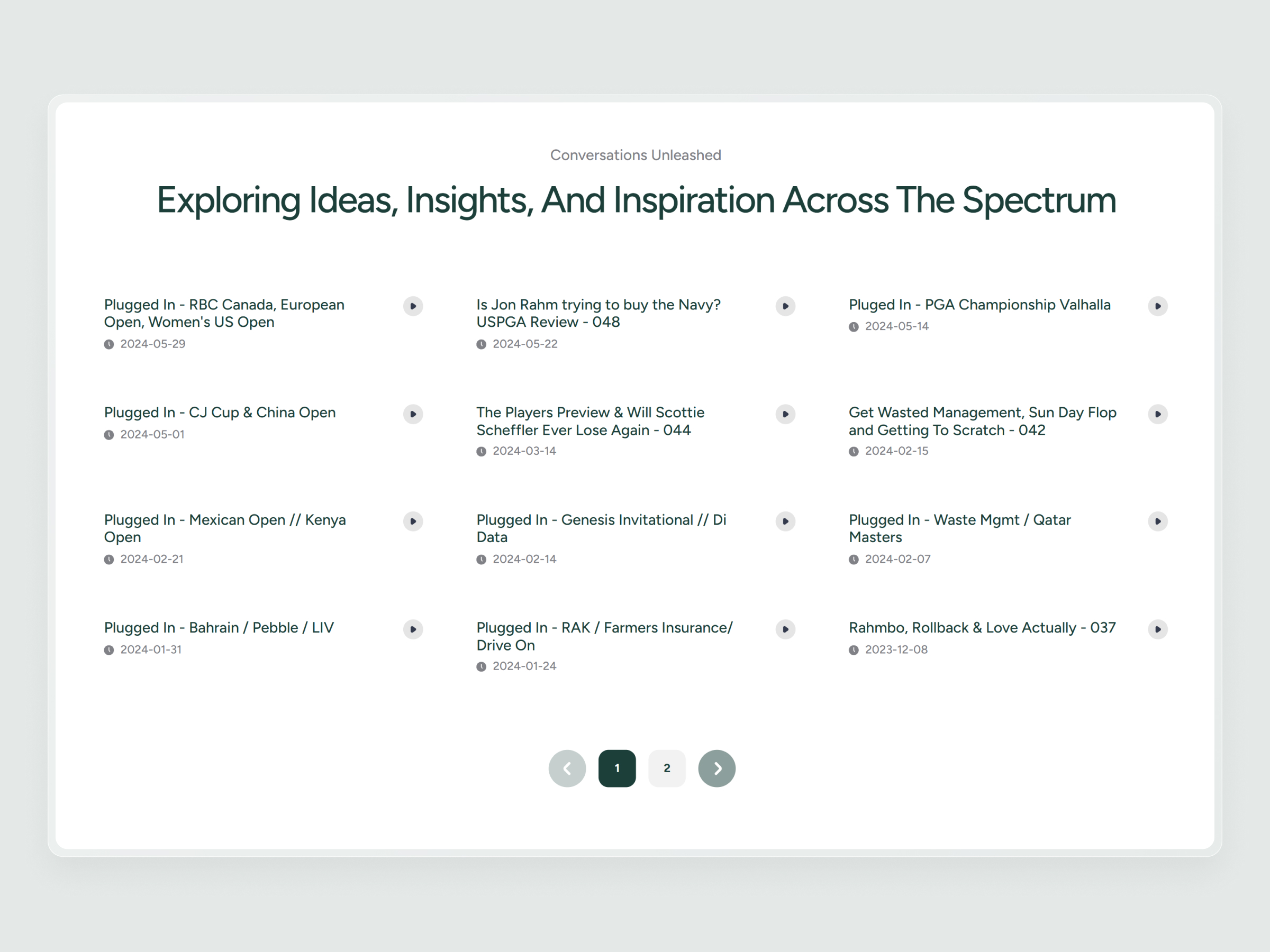This screenshot has width=1270, height=952.
Task: Play the Rahmbo, Rollback & Love Actually episode
Action: pyautogui.click(x=1157, y=629)
